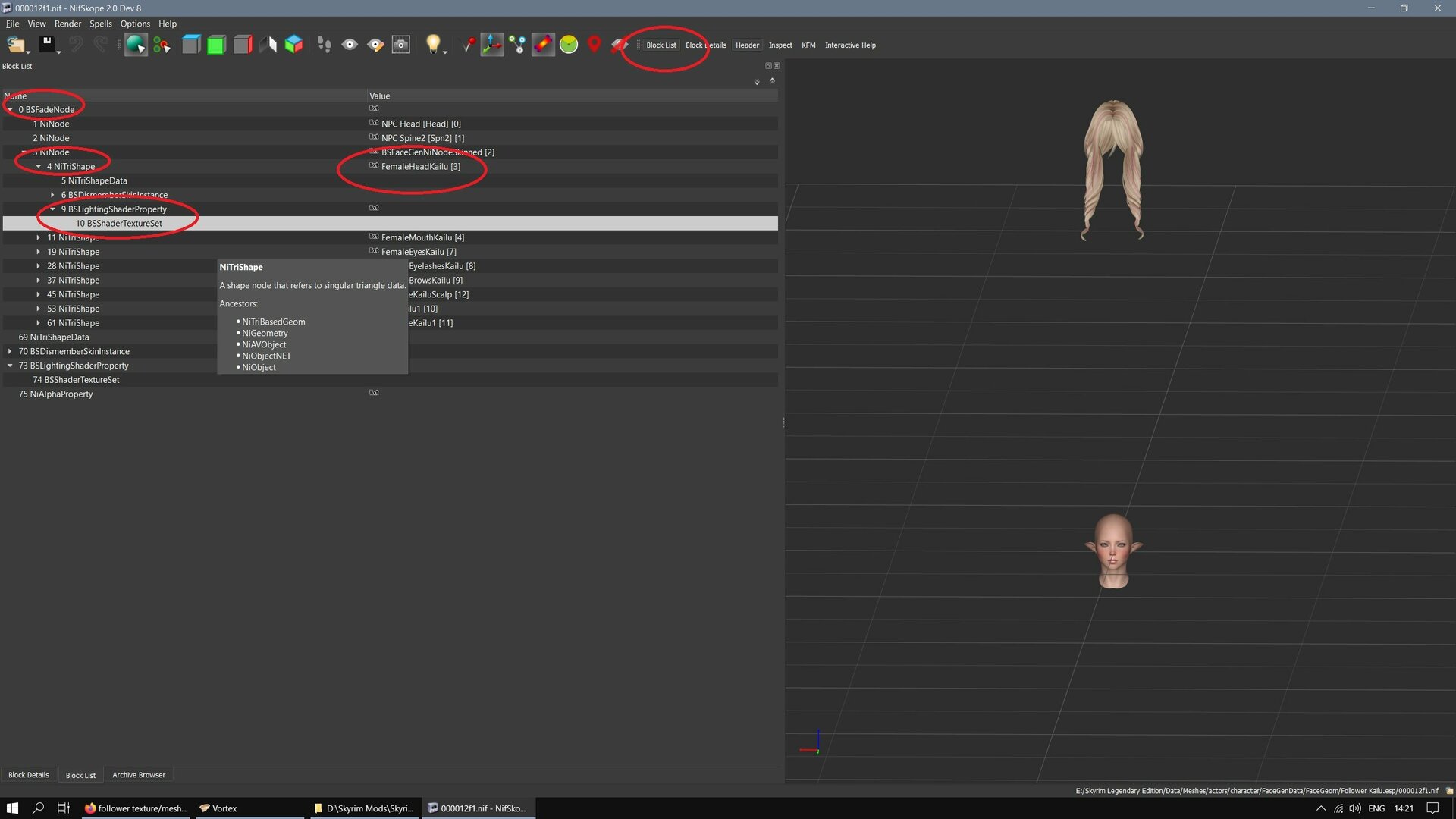Screen dimensions: 1456x819
Task: Click the Interactive Help button
Action: click(x=850, y=45)
